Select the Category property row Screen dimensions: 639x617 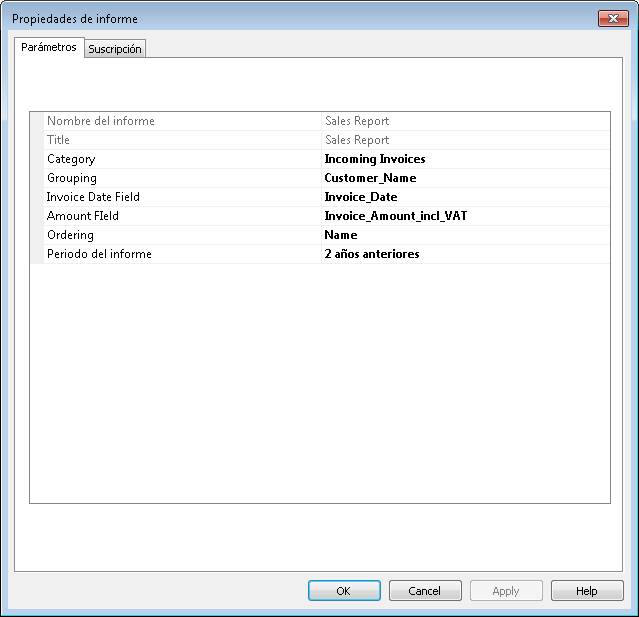tap(320, 159)
